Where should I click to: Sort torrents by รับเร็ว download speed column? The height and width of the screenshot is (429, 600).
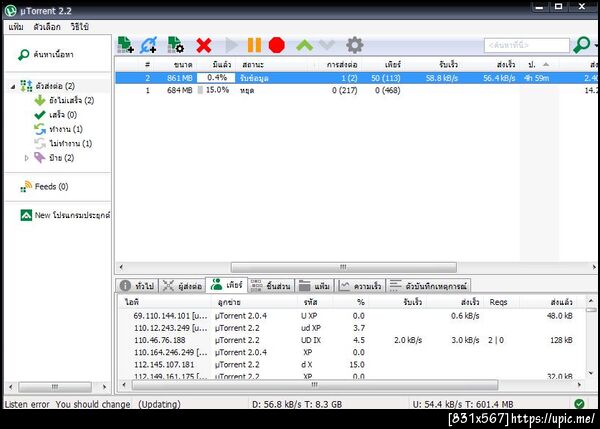[x=433, y=65]
